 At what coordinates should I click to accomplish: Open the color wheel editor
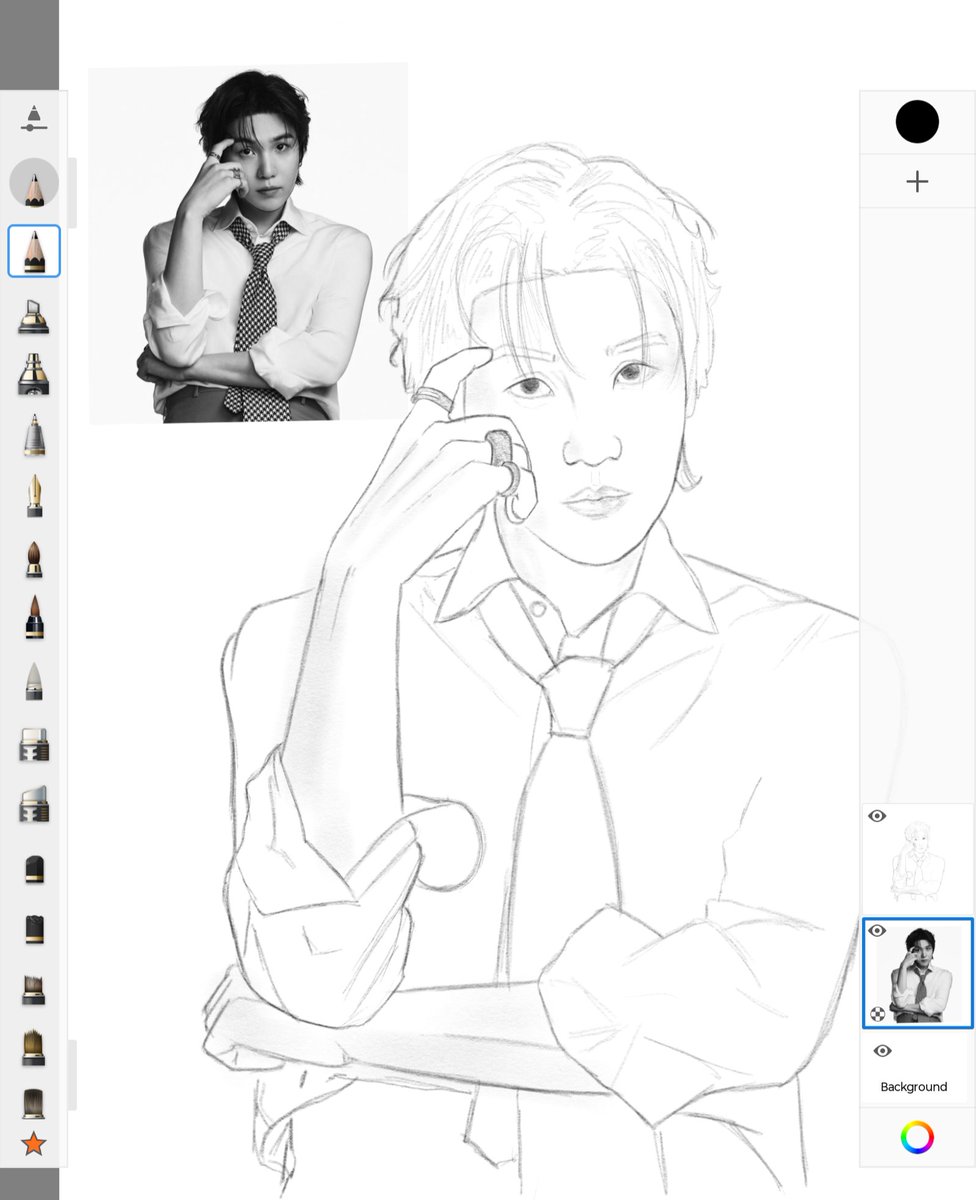tap(917, 1137)
